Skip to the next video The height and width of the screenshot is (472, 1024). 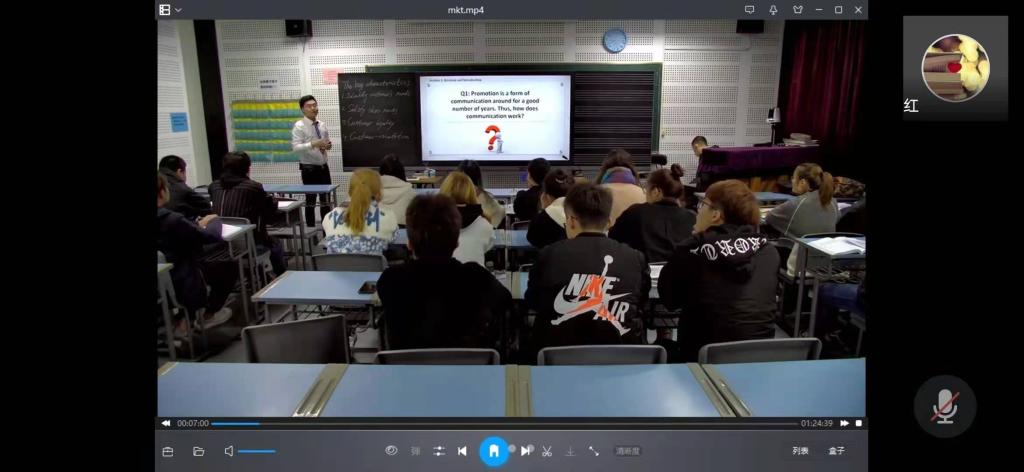(x=525, y=451)
